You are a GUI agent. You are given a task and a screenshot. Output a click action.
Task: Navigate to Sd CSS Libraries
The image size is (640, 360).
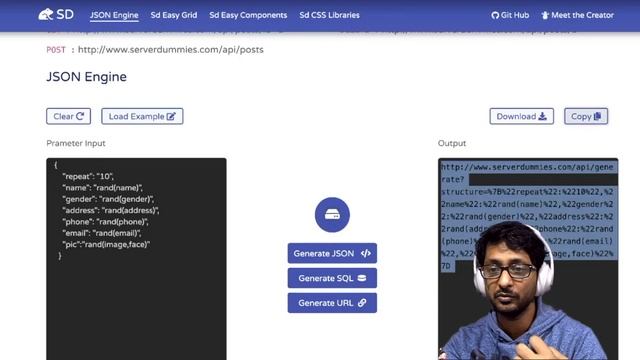coord(329,15)
